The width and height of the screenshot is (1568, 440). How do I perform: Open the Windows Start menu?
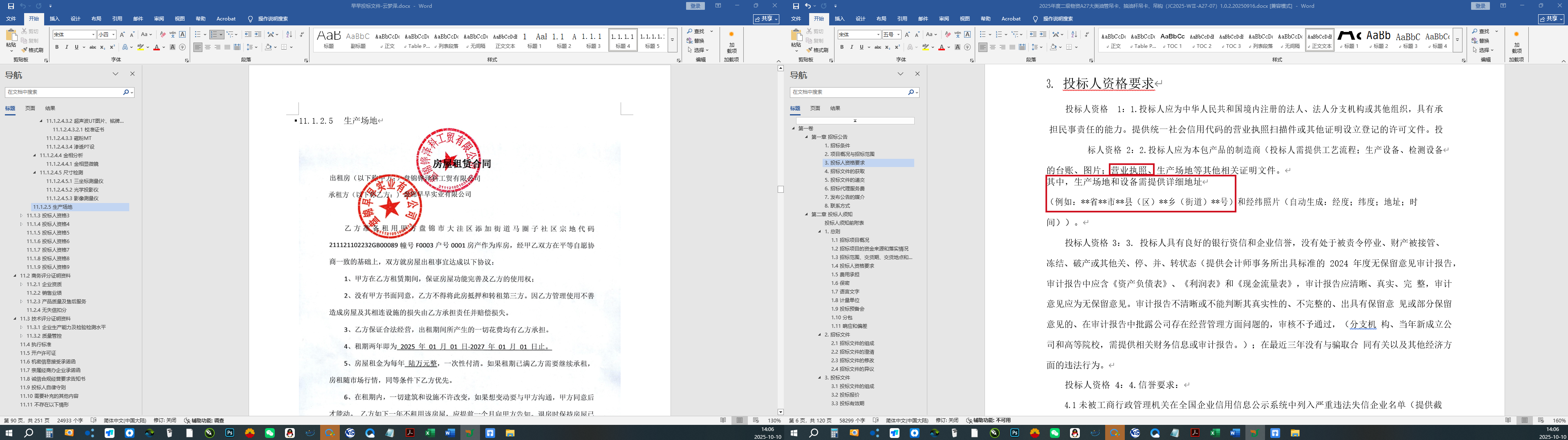pyautogui.click(x=9, y=433)
